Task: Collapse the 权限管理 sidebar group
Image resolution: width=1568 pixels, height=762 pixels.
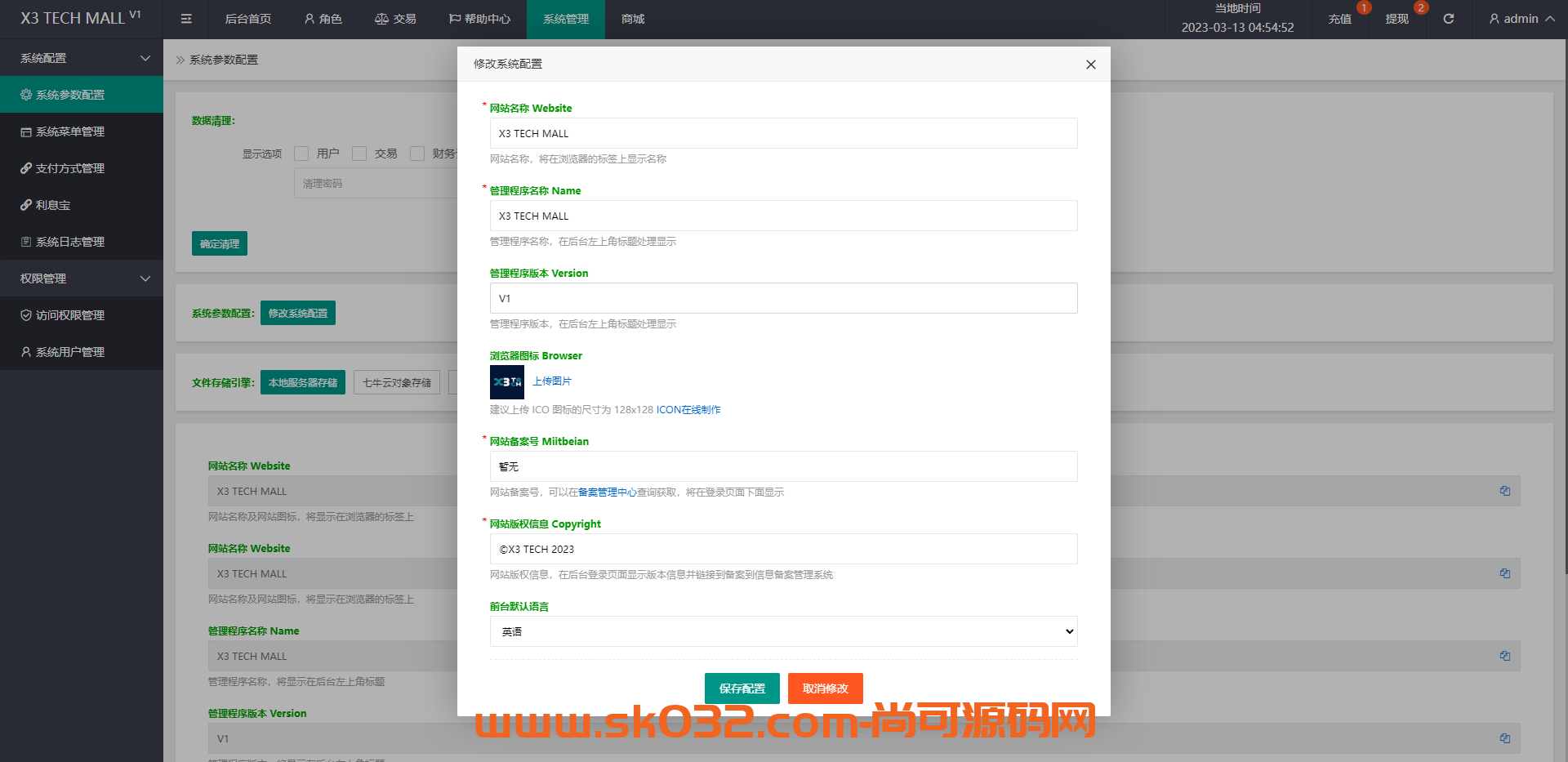Action: click(82, 279)
